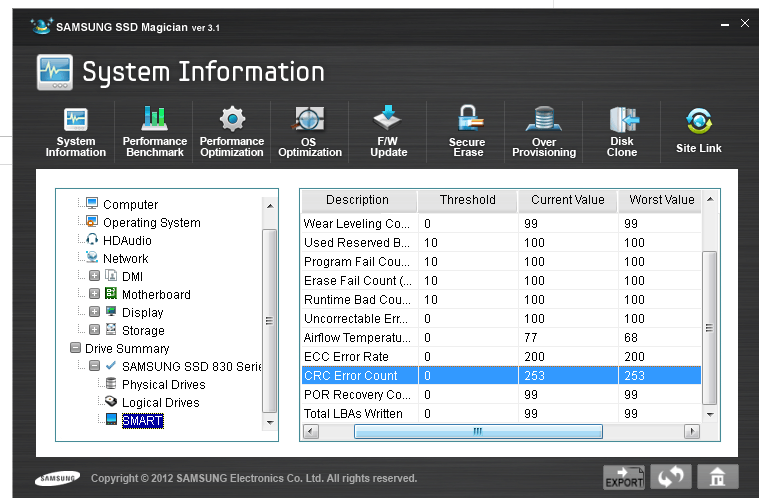
Task: Open the Over Provisioning section
Action: tap(544, 131)
